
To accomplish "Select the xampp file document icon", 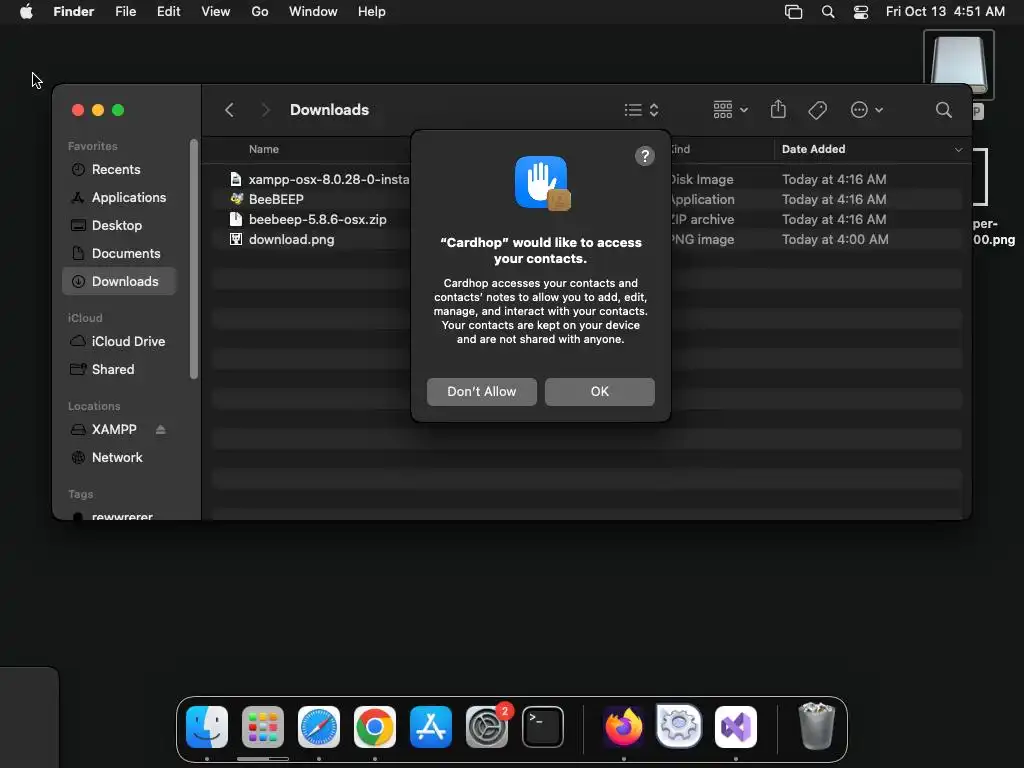I will click(236, 179).
